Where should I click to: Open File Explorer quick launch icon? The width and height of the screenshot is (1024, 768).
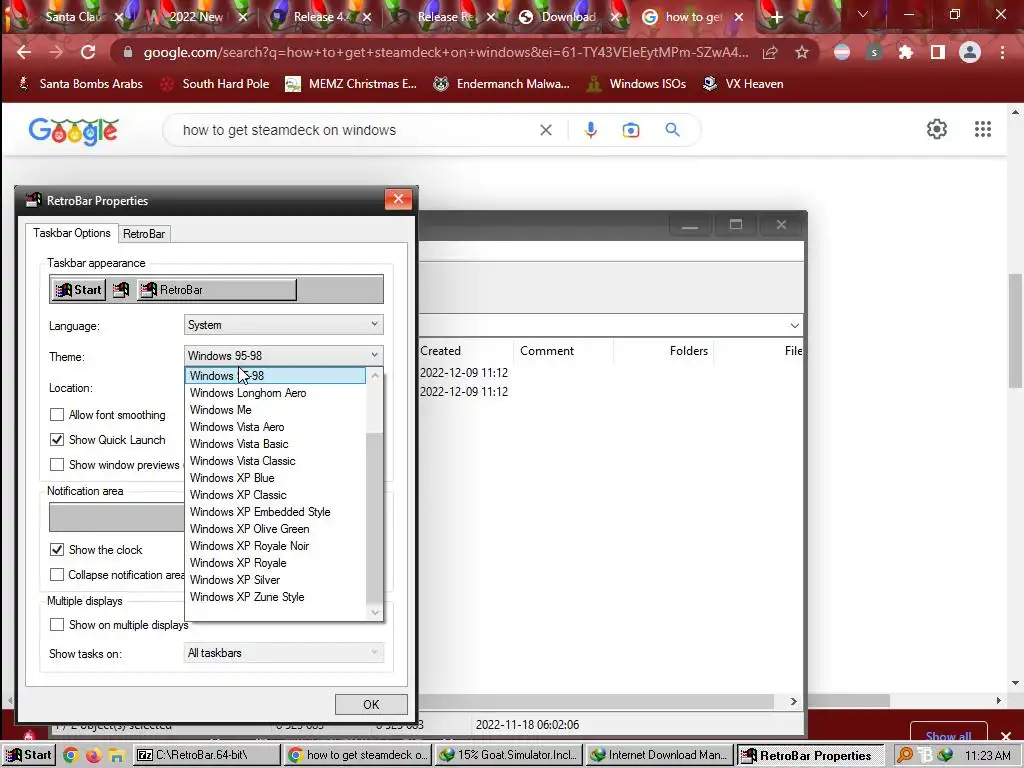click(116, 756)
